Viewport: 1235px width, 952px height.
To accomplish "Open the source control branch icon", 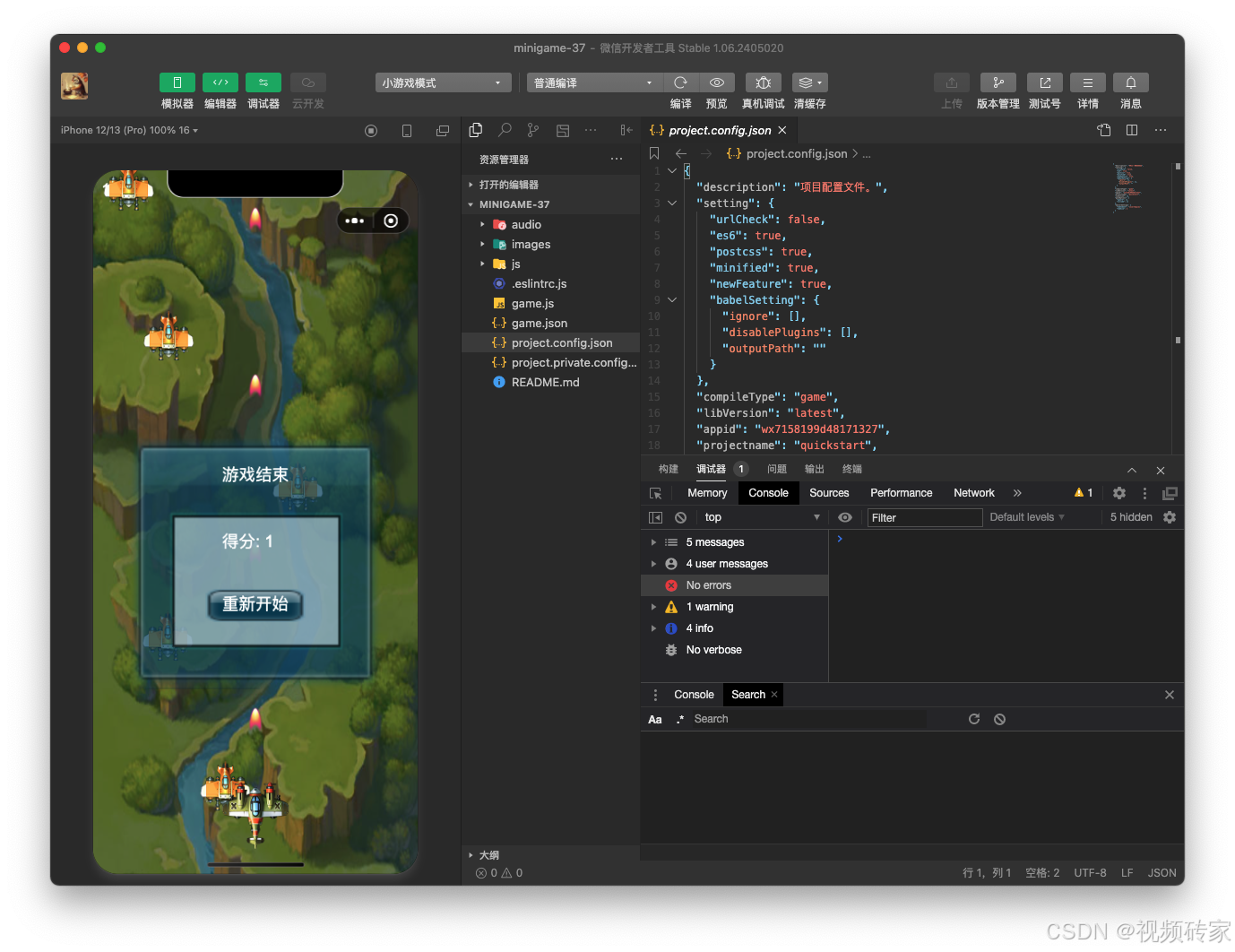I will tap(533, 130).
